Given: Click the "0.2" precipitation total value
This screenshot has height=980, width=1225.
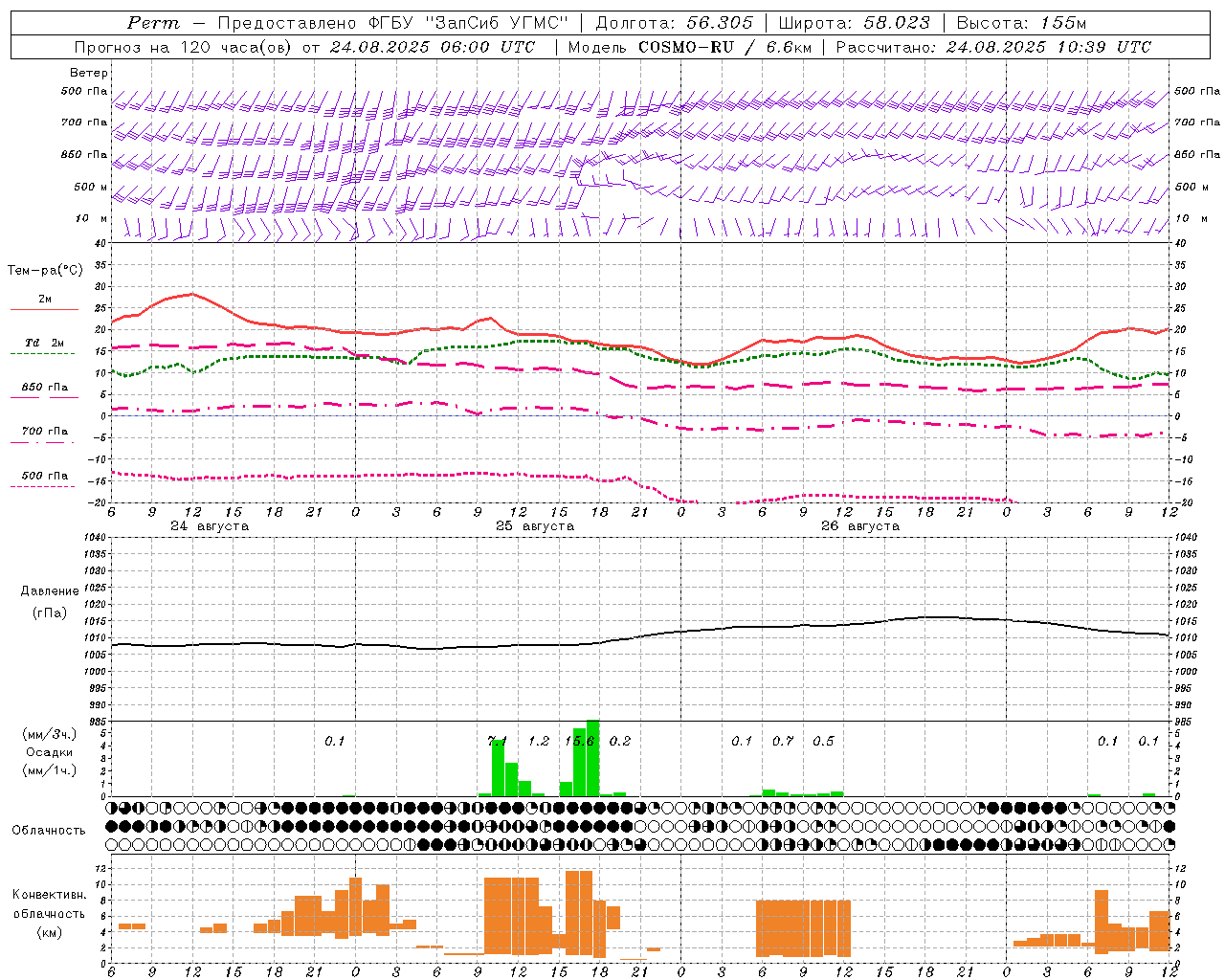Looking at the screenshot, I should pos(620,742).
